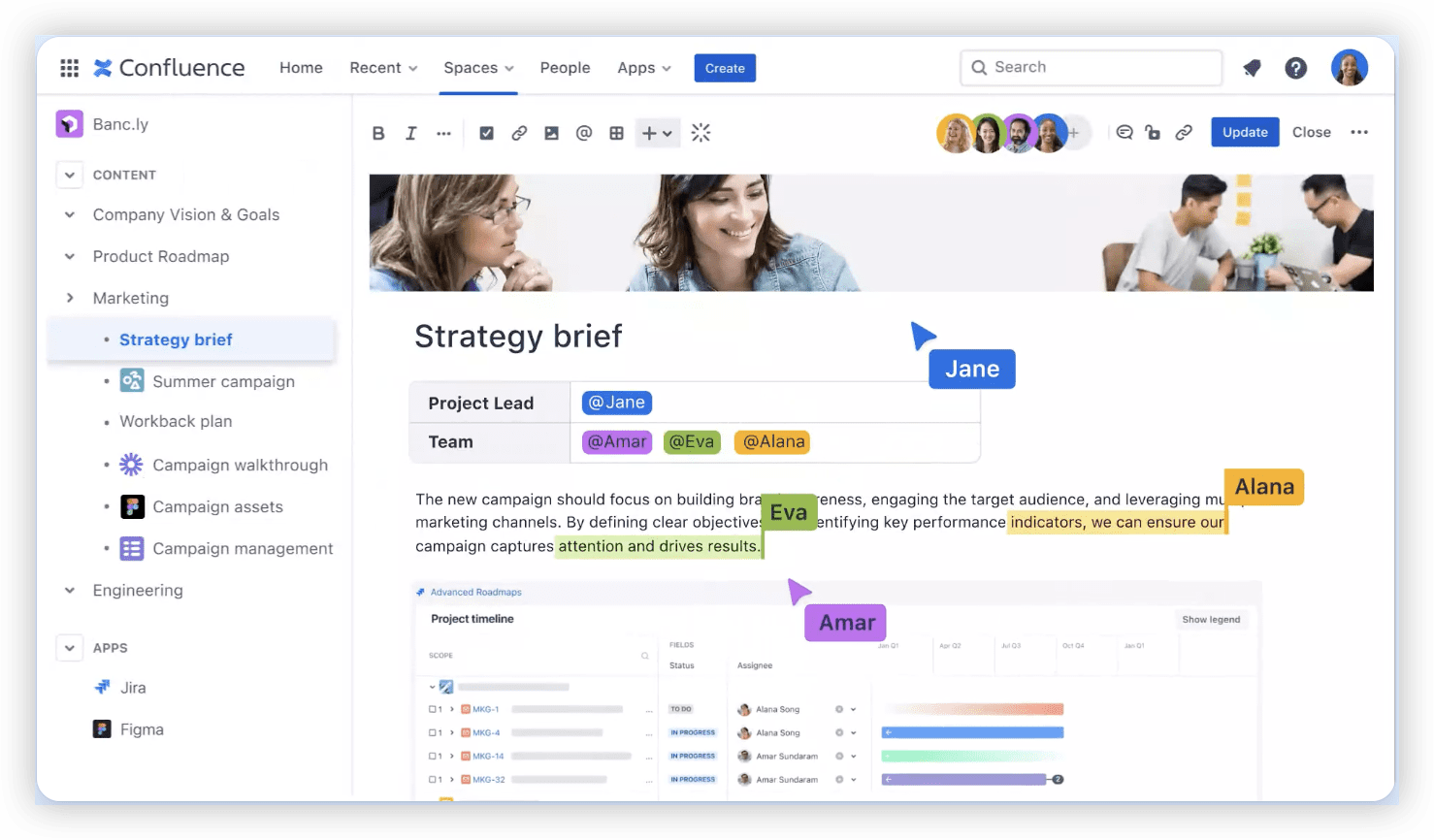Apply italic formatting from the toolbar
The image size is (1434, 840).
[x=410, y=133]
